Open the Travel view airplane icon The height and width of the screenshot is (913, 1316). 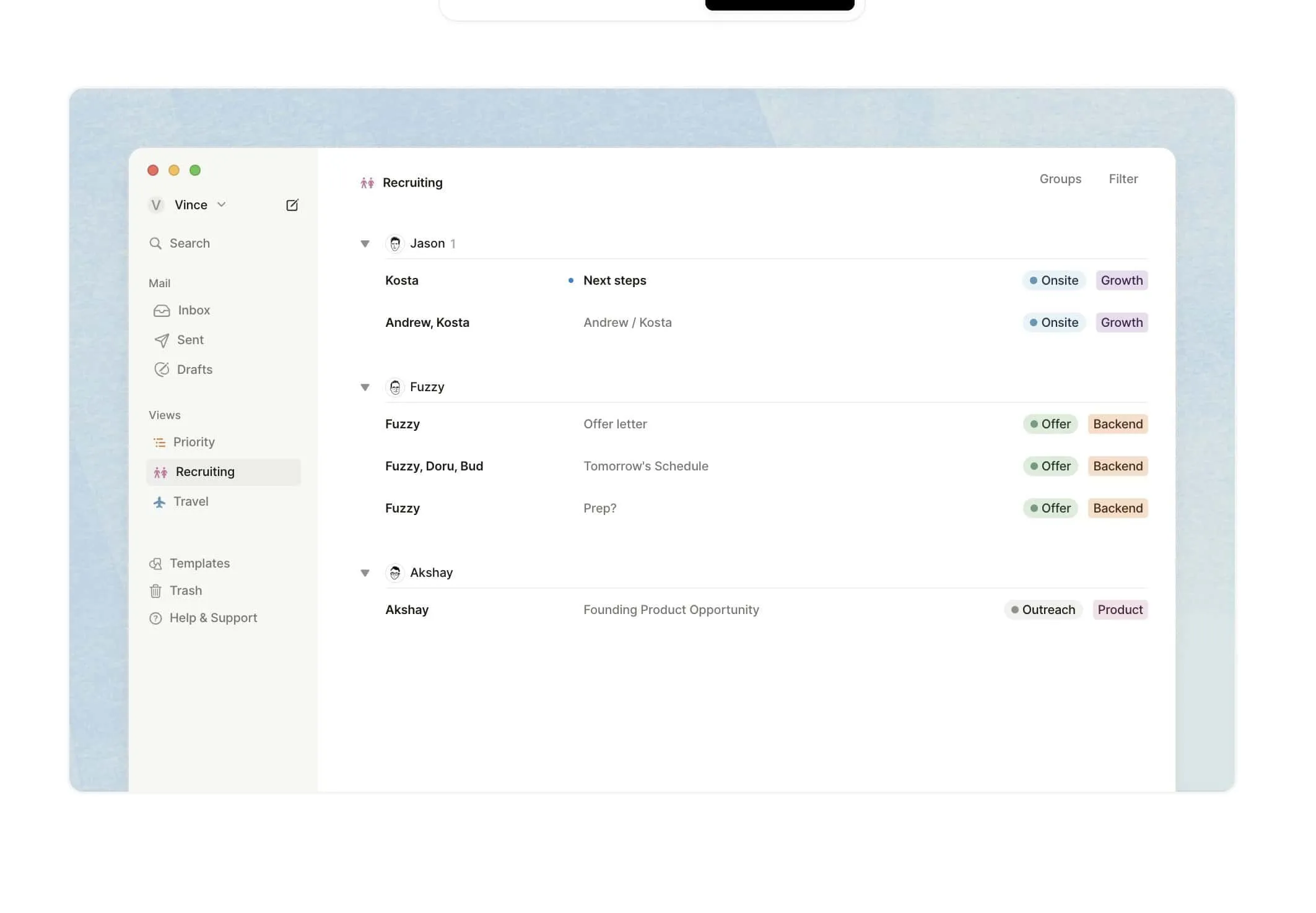click(159, 501)
